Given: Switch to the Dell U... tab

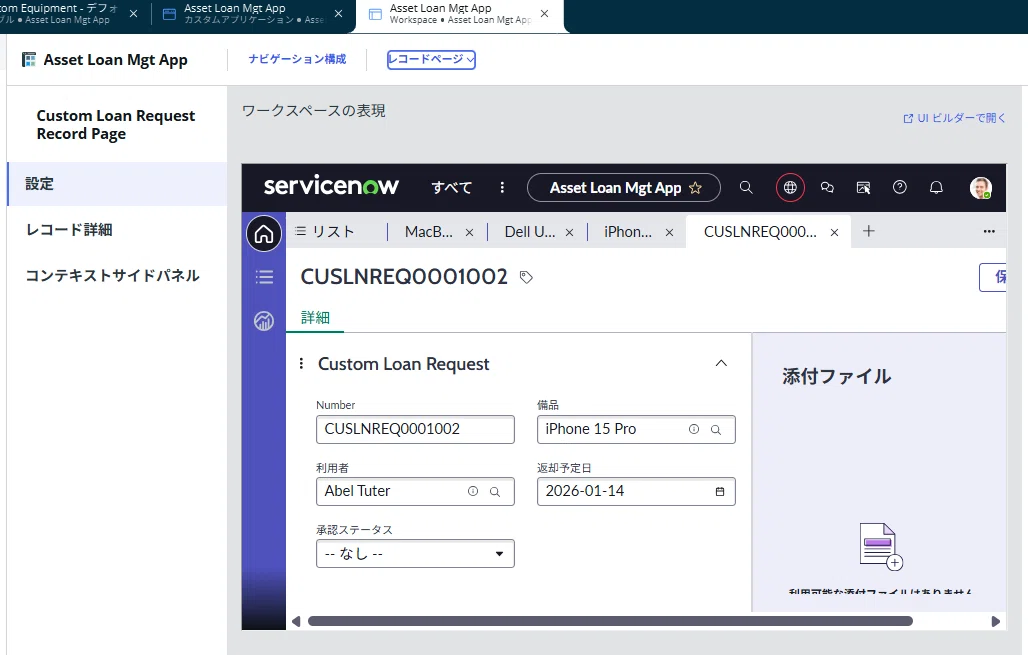Looking at the screenshot, I should point(530,231).
